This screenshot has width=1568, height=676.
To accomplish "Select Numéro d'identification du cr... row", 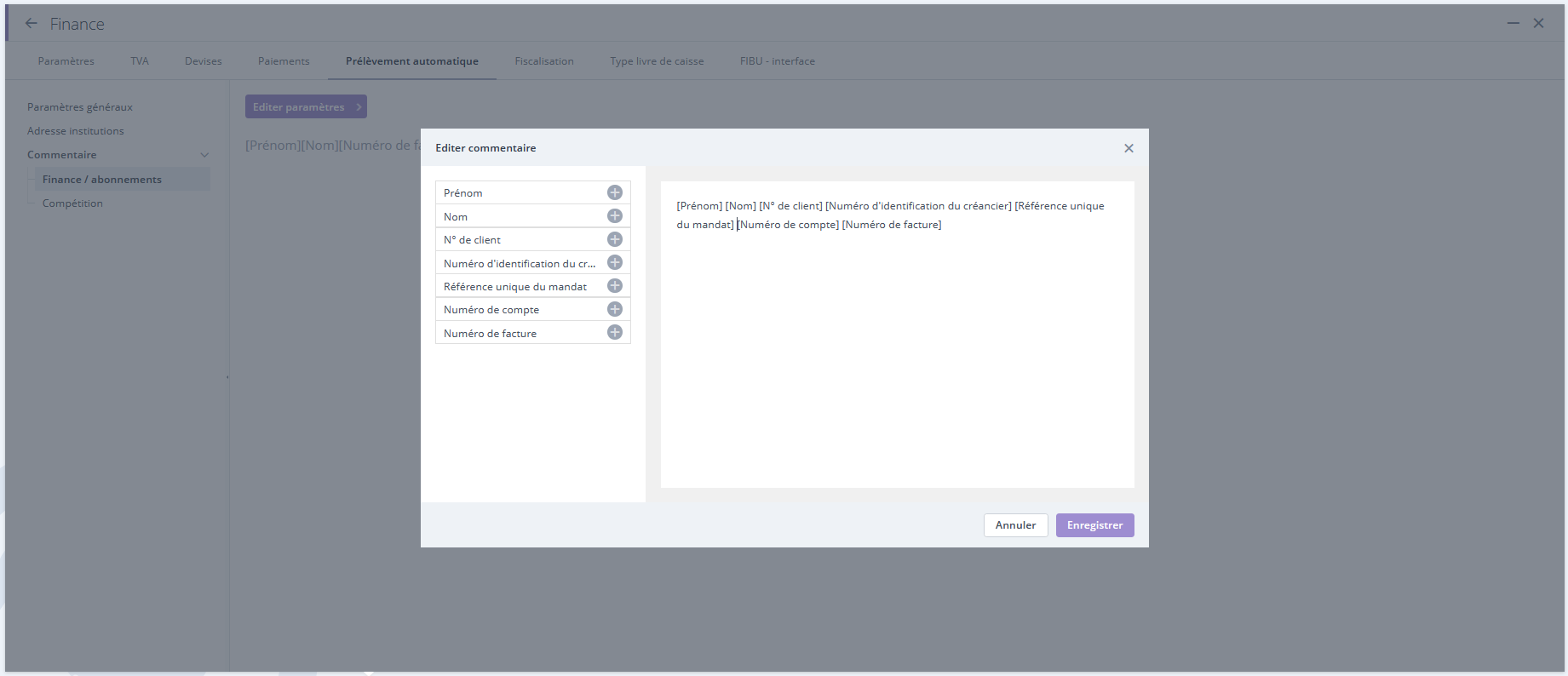I will (x=532, y=263).
